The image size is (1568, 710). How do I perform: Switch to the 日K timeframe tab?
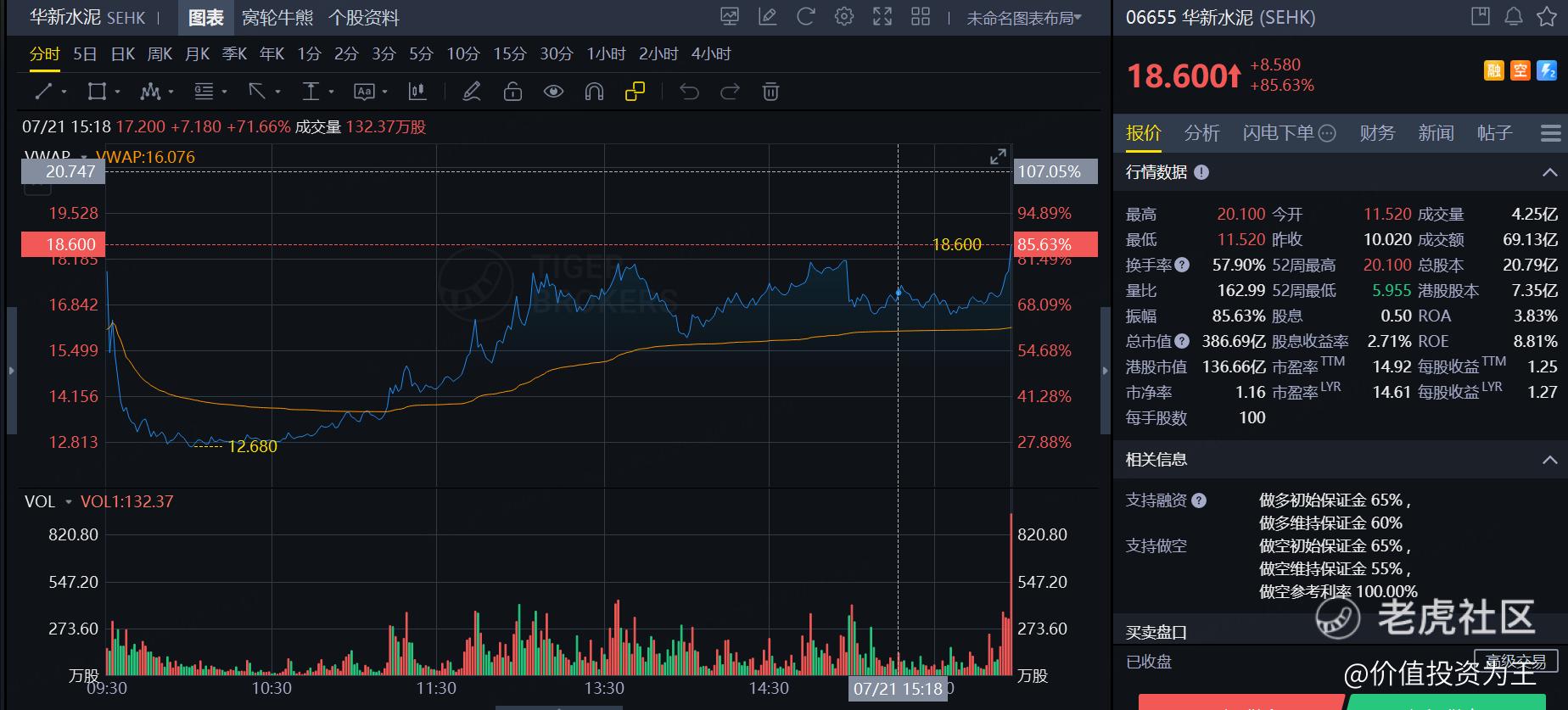pos(123,54)
